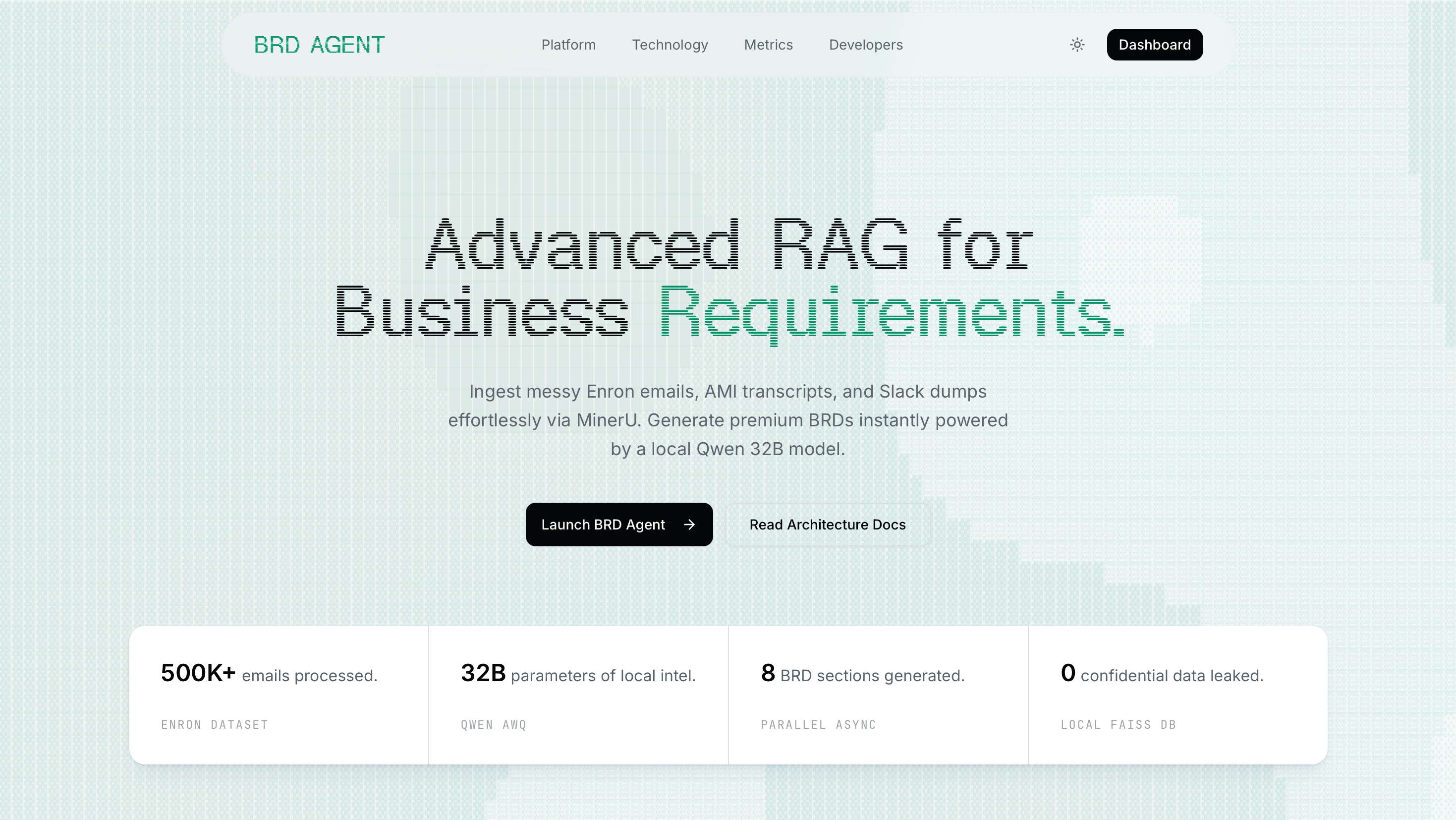Screen dimensions: 1456x820
Task: Open the Metrics nav item
Action: click(768, 45)
